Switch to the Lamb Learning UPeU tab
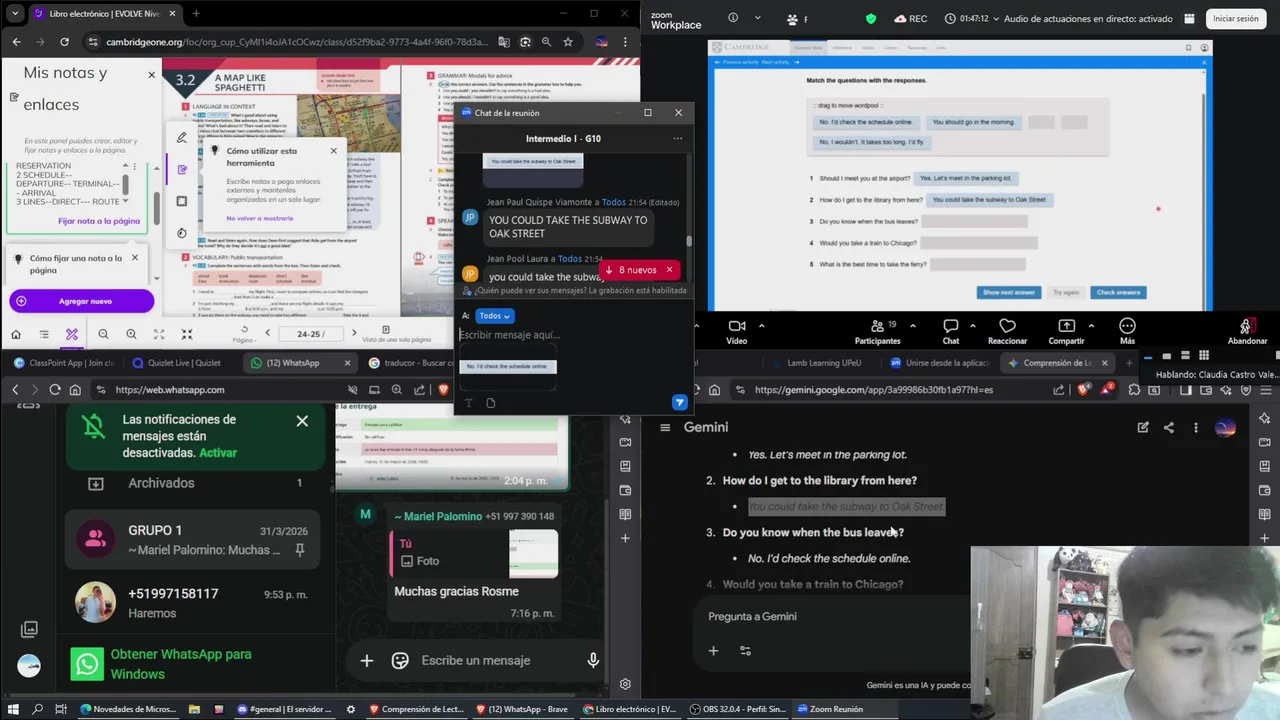 pyautogui.click(x=824, y=363)
